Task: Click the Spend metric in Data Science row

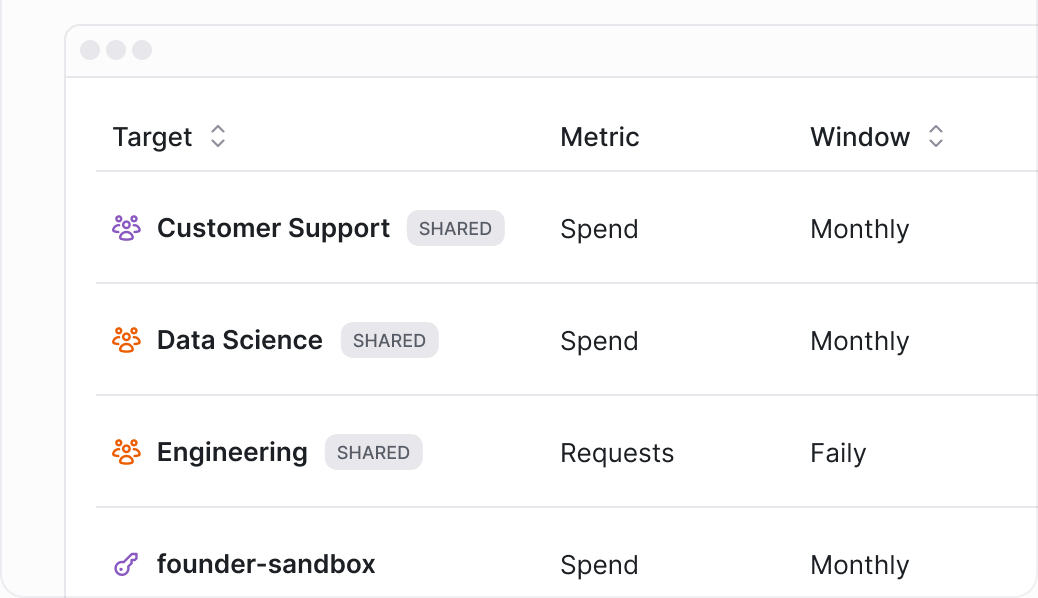Action: [x=599, y=341]
